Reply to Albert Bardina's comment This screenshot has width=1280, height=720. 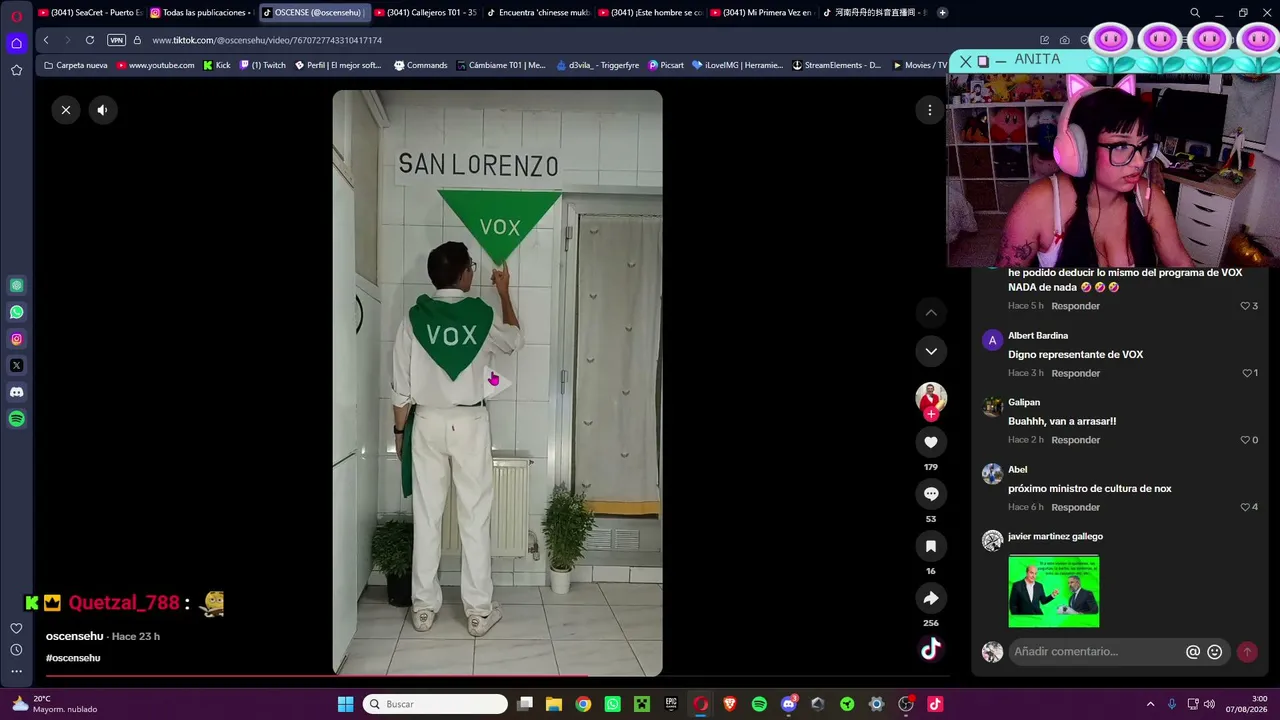(1075, 373)
